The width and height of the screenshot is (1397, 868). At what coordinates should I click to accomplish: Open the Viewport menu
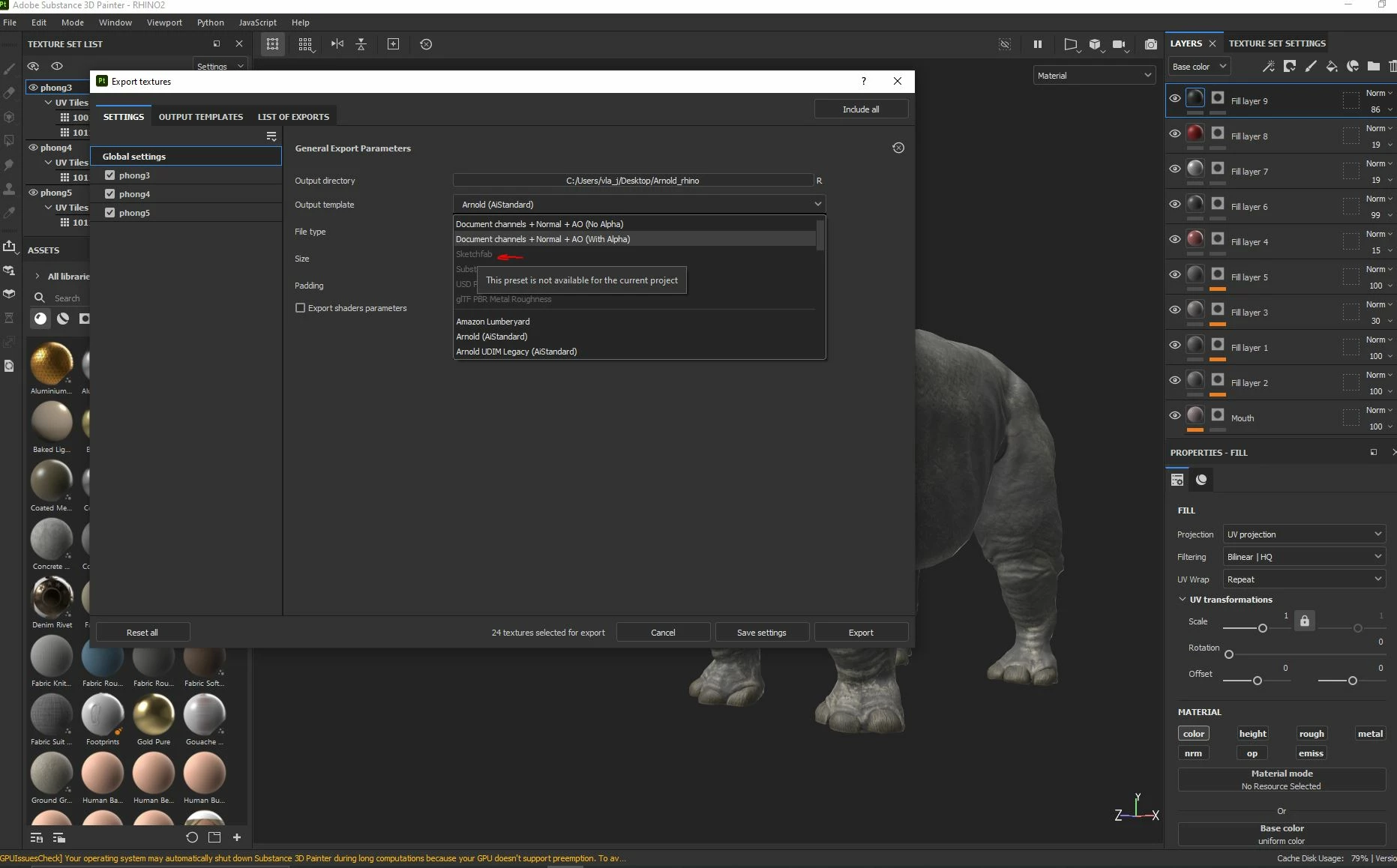(164, 22)
